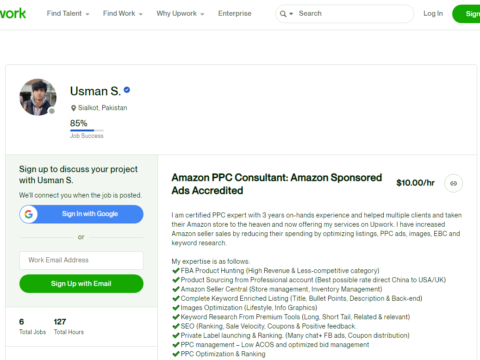The width and height of the screenshot is (480, 360).
Task: Focus the Work Email Address field
Action: click(x=81, y=260)
